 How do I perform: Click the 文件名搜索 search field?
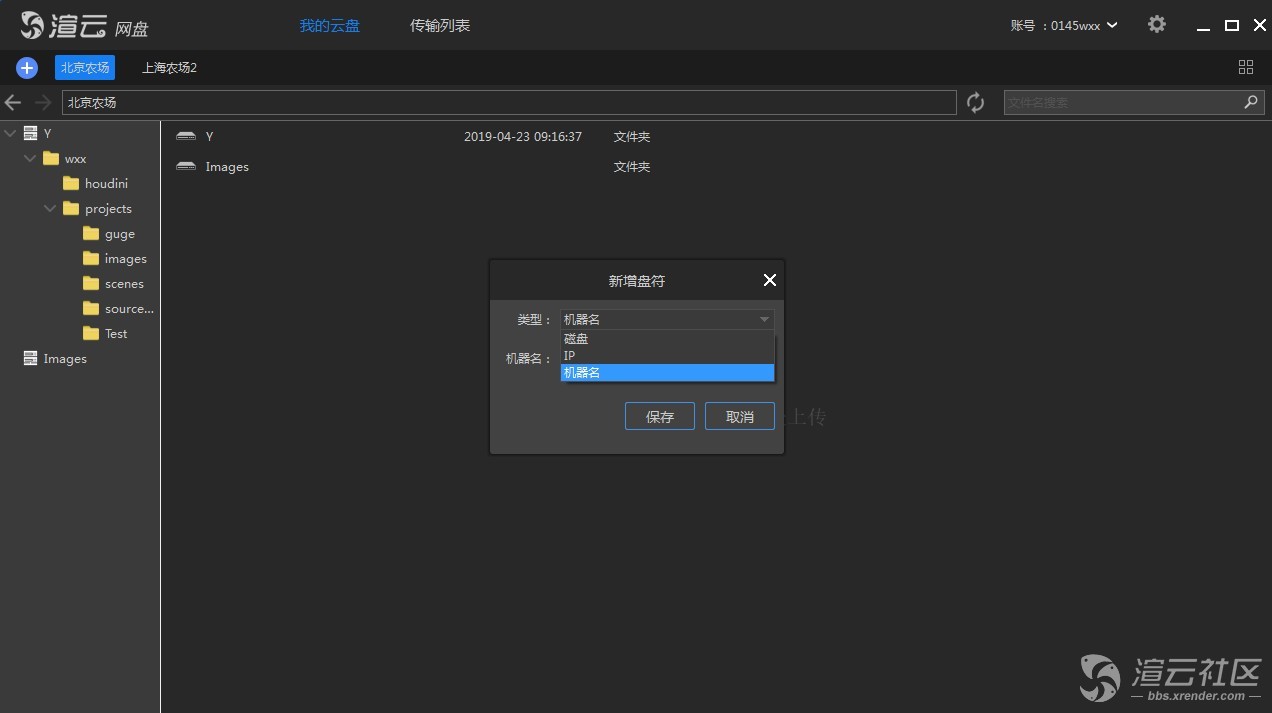click(1120, 103)
